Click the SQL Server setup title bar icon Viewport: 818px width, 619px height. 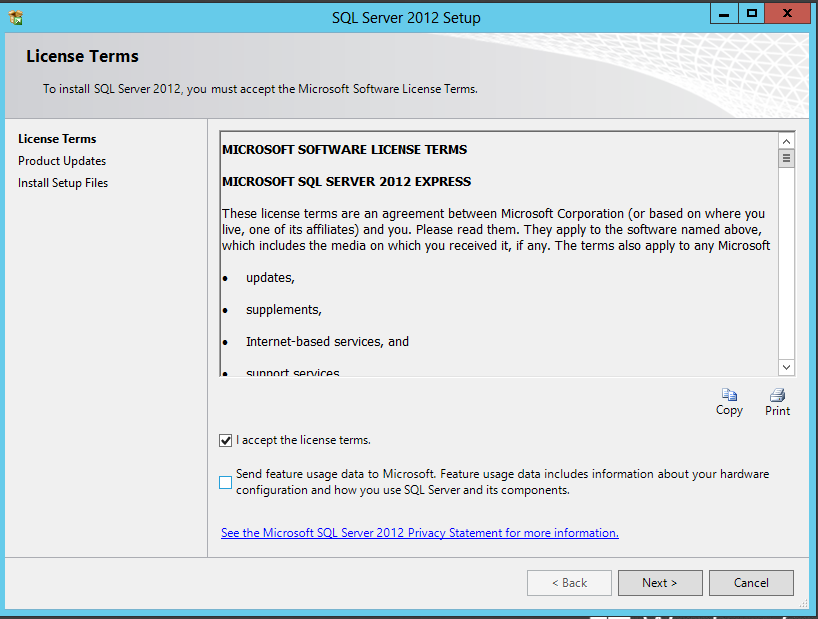click(16, 18)
